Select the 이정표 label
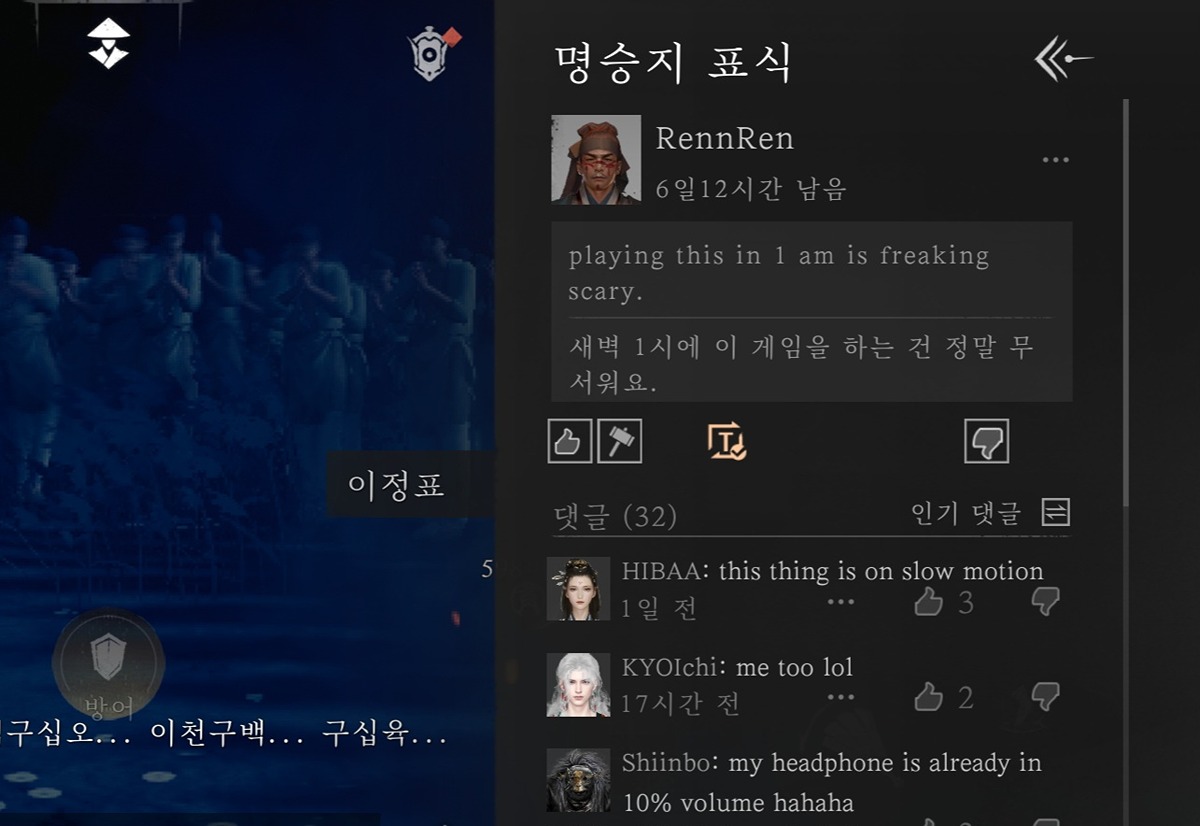The width and height of the screenshot is (1200, 826). click(x=396, y=486)
